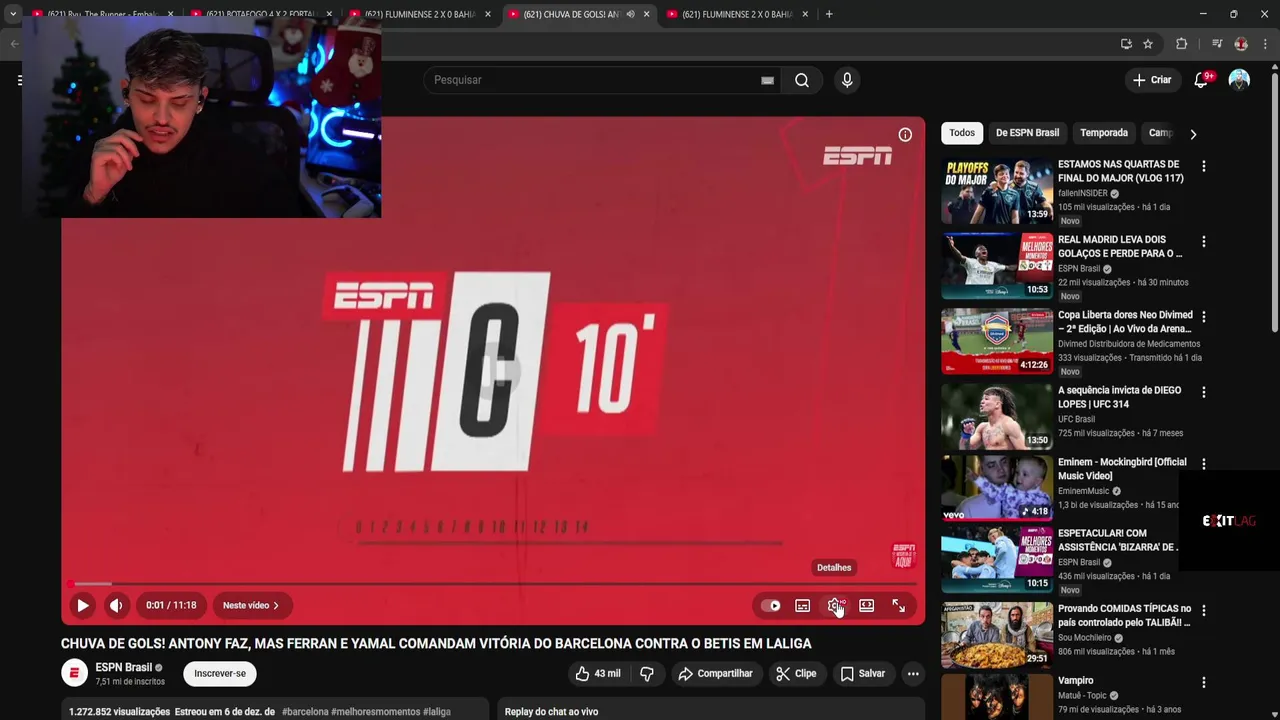
Task: Open more actions under the video
Action: pos(913,674)
